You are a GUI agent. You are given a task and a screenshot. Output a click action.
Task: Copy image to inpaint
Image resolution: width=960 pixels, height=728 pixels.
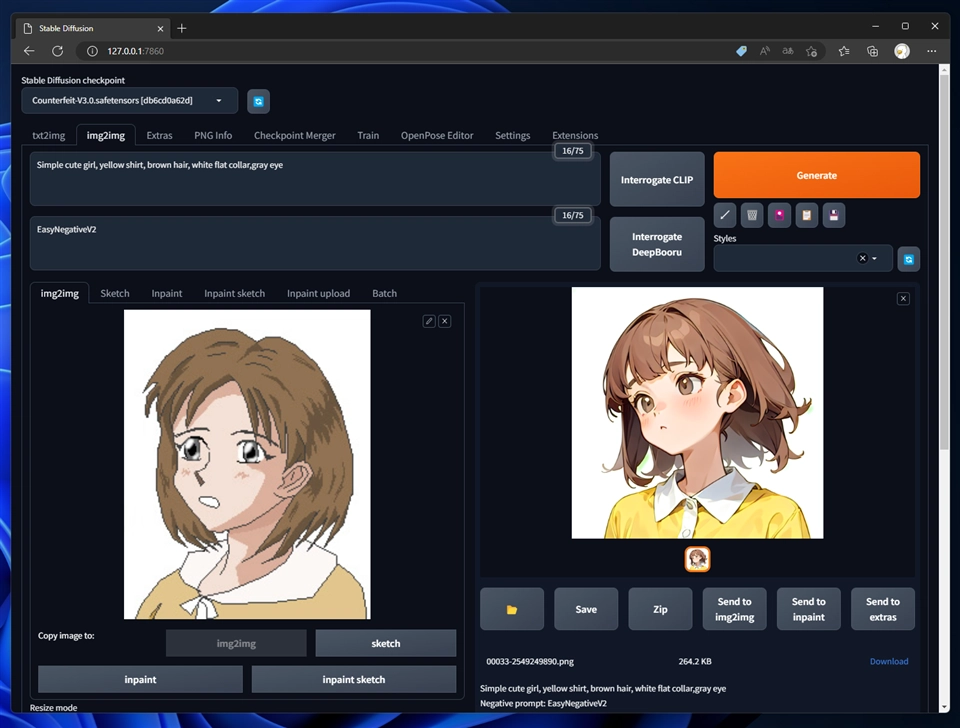point(140,680)
